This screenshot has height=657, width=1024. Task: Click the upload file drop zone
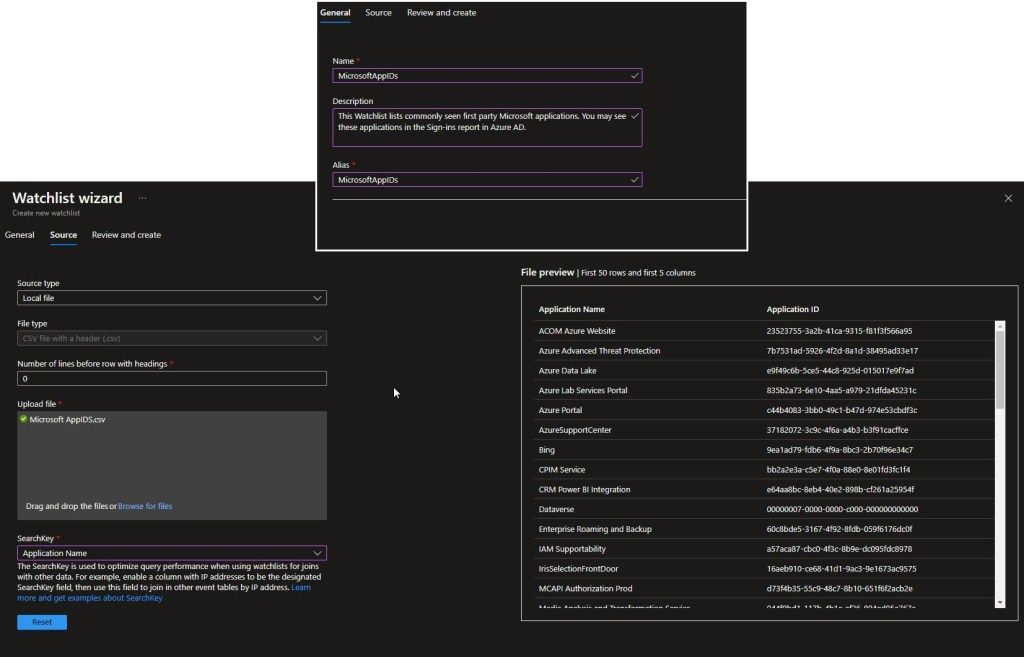172,466
